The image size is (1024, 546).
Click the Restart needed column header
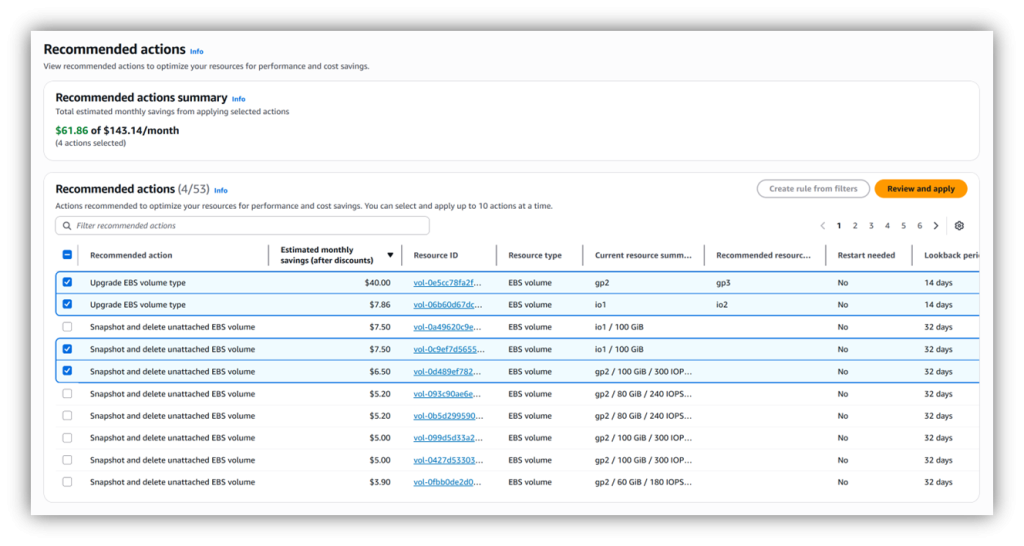(x=866, y=255)
